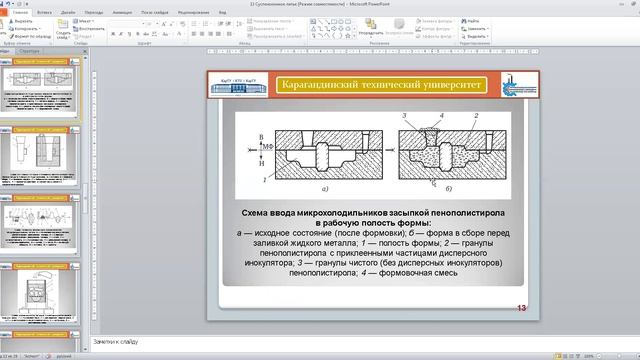Image resolution: width=640 pixels, height=360 pixels.
Task: Create a new slide (Создать слайд)
Action: 63,29
